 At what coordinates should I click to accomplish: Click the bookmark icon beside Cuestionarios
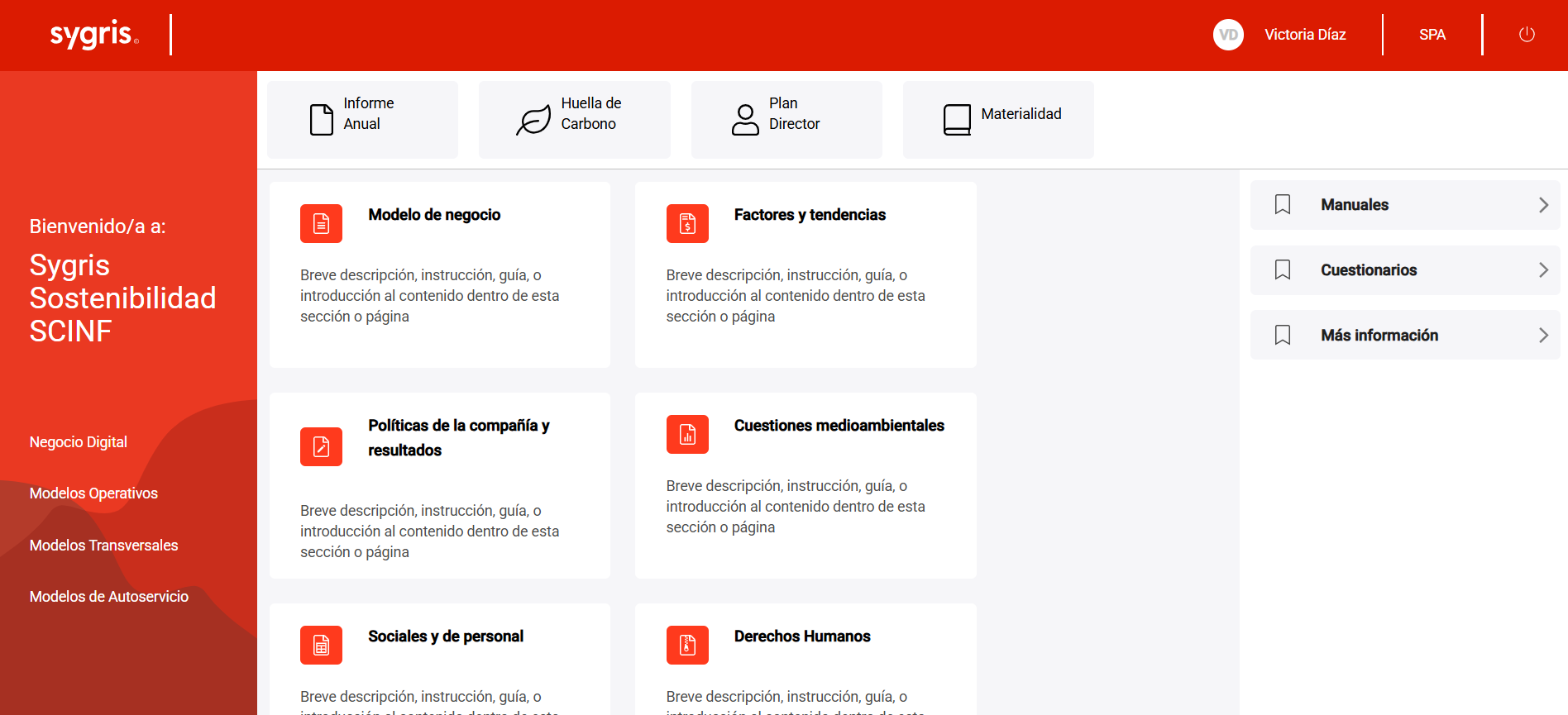(1283, 269)
